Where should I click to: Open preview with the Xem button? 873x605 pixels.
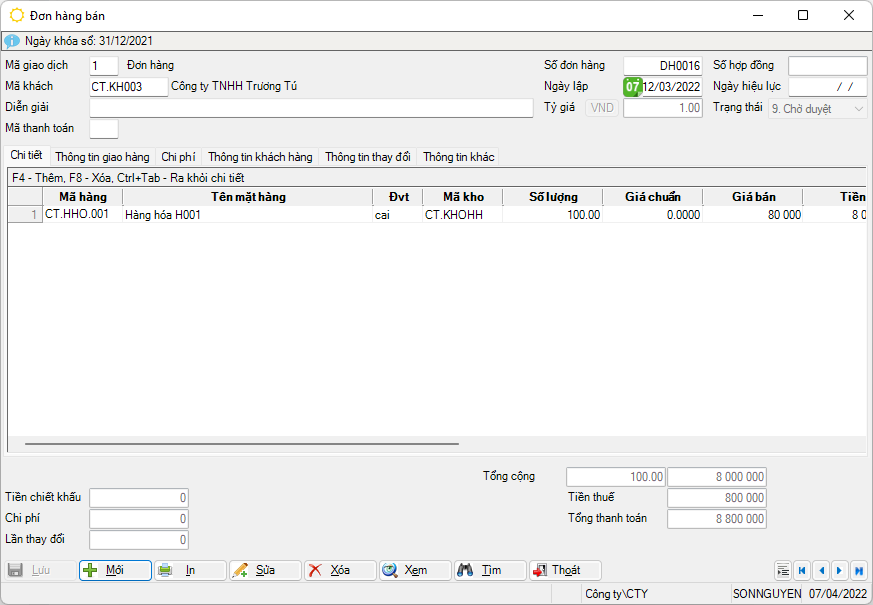pos(415,570)
